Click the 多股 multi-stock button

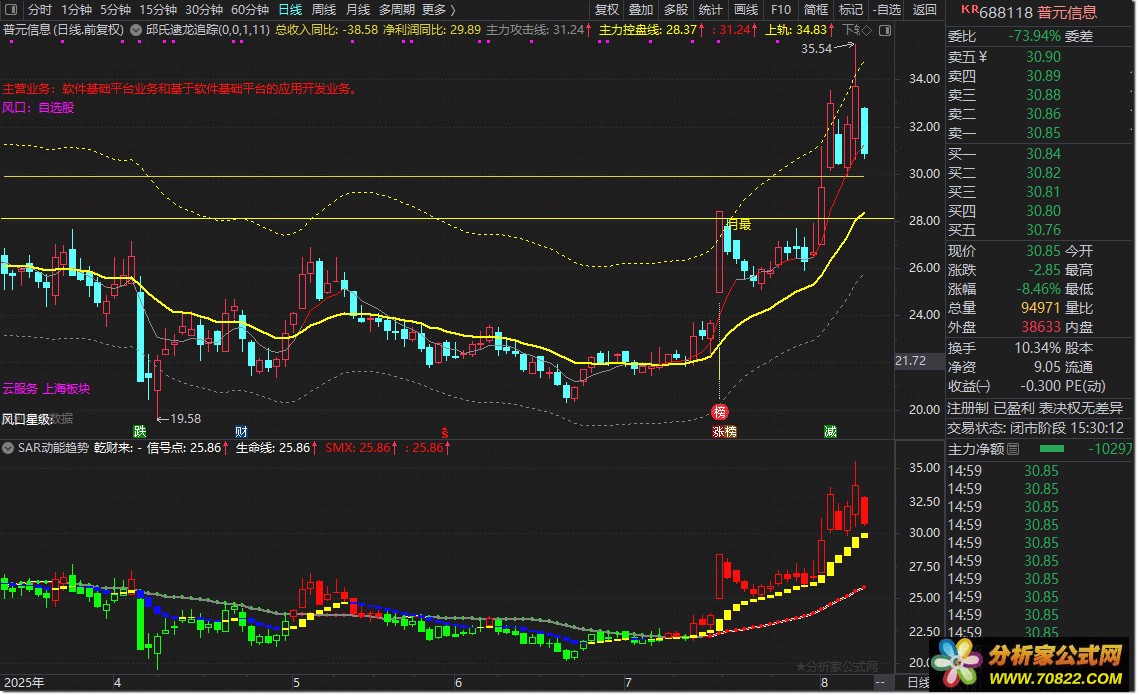(676, 9)
